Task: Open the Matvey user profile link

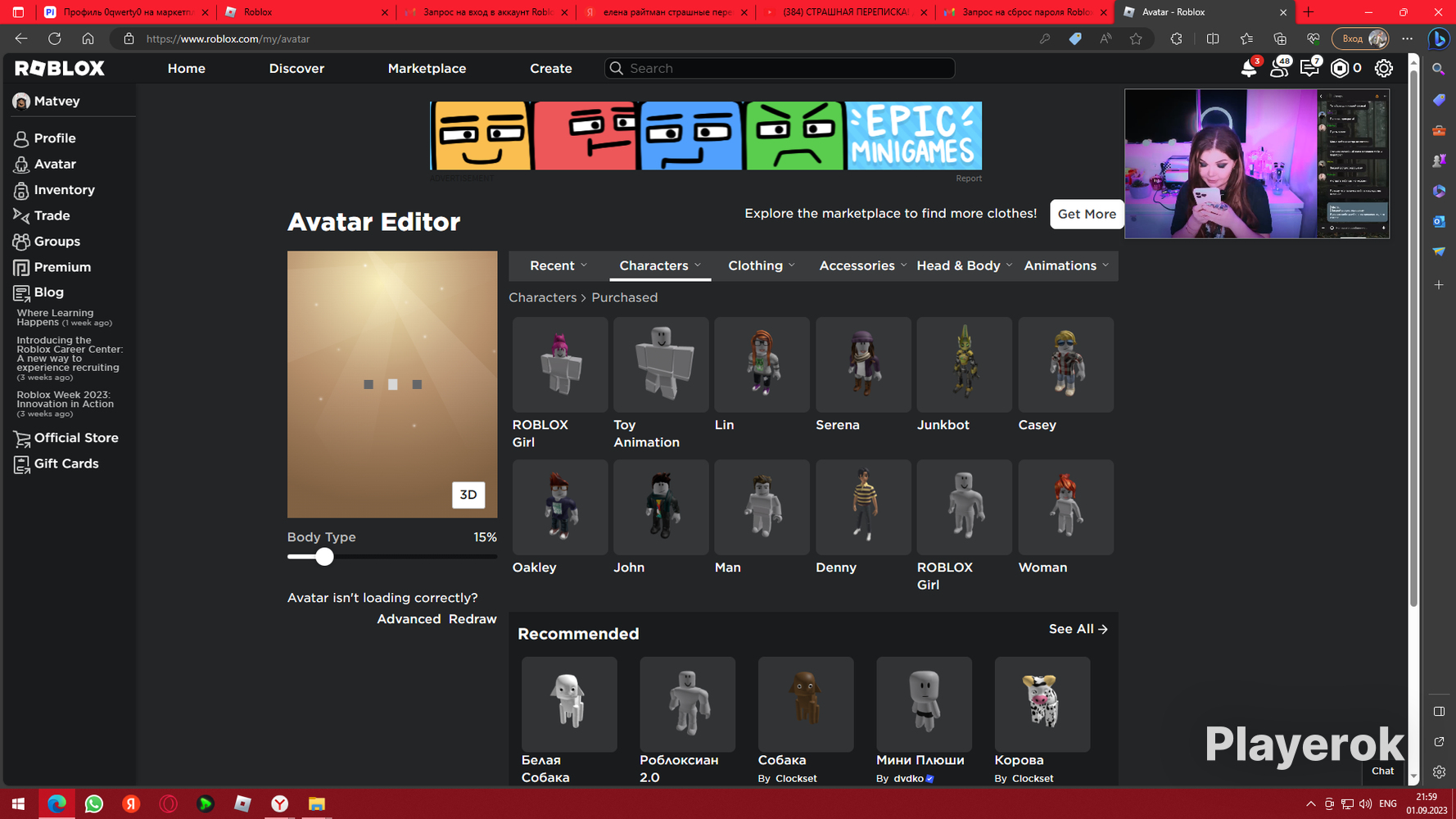Action: [47, 102]
